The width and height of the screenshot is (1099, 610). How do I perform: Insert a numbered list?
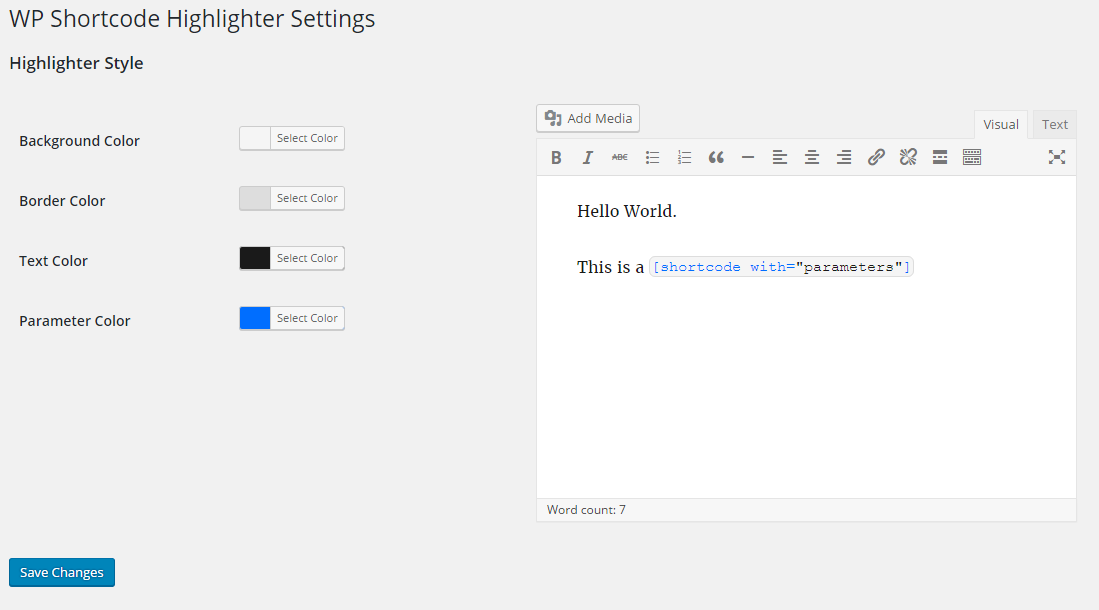click(684, 158)
